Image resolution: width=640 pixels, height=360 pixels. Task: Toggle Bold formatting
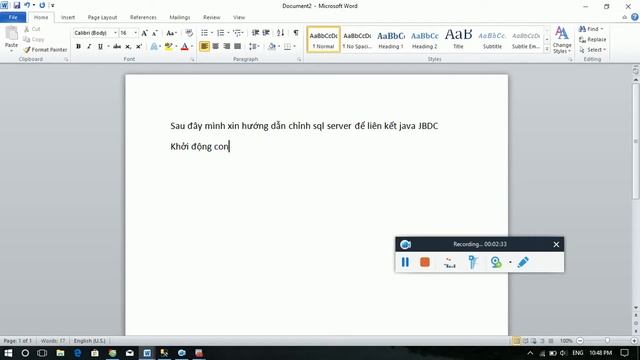coord(78,47)
